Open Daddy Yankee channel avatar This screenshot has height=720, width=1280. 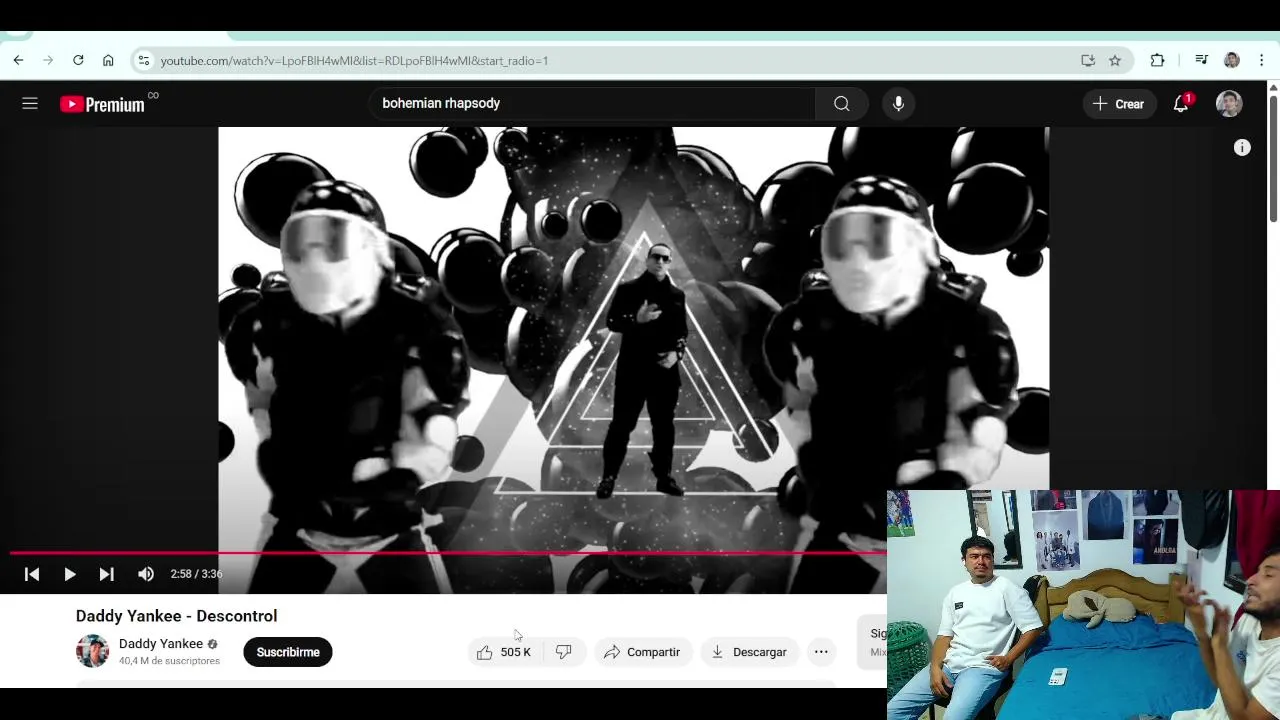[x=92, y=651]
